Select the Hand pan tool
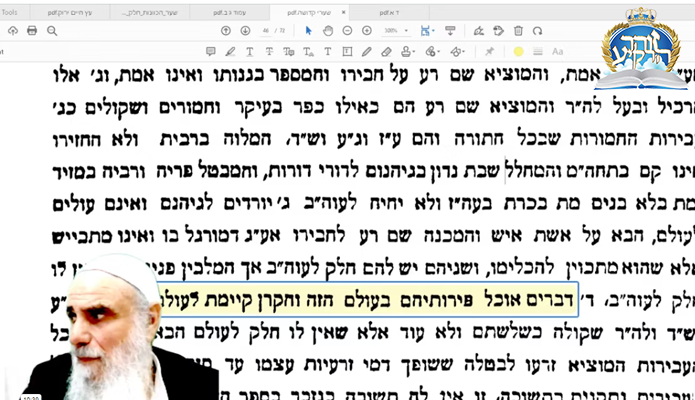This screenshot has width=695, height=400. pyautogui.click(x=329, y=30)
